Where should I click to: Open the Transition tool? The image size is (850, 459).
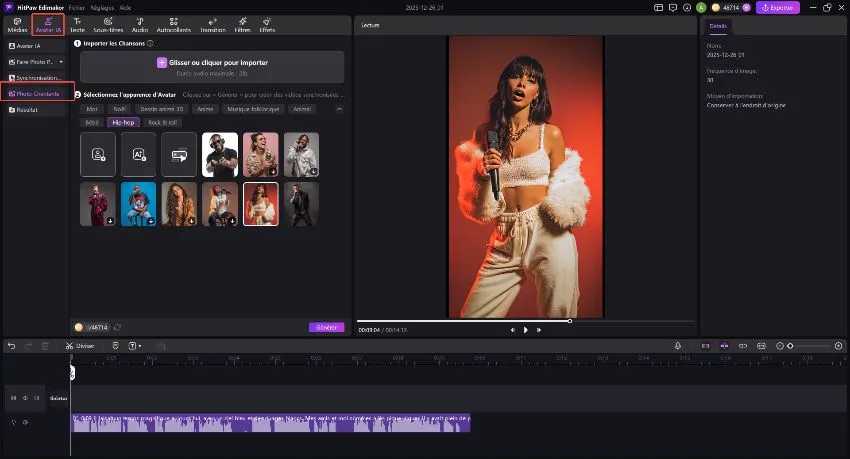click(x=212, y=25)
